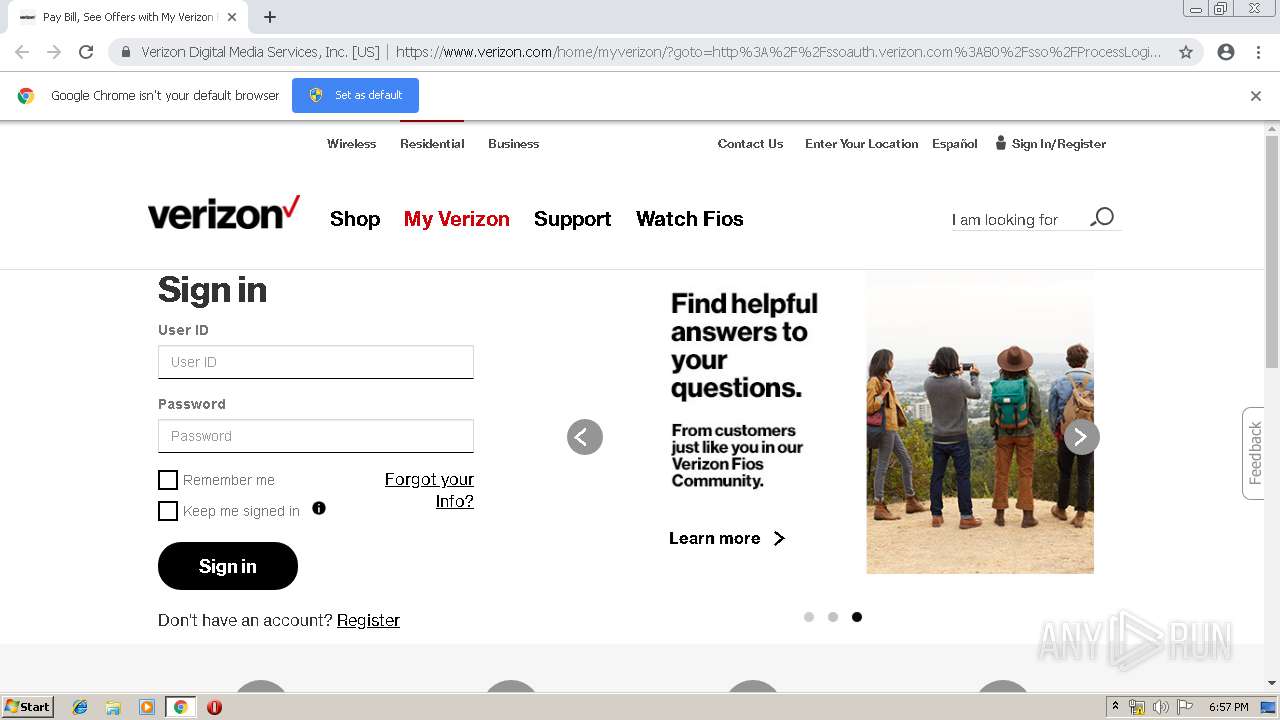
Task: Open the My Verizon menu
Action: click(x=457, y=219)
